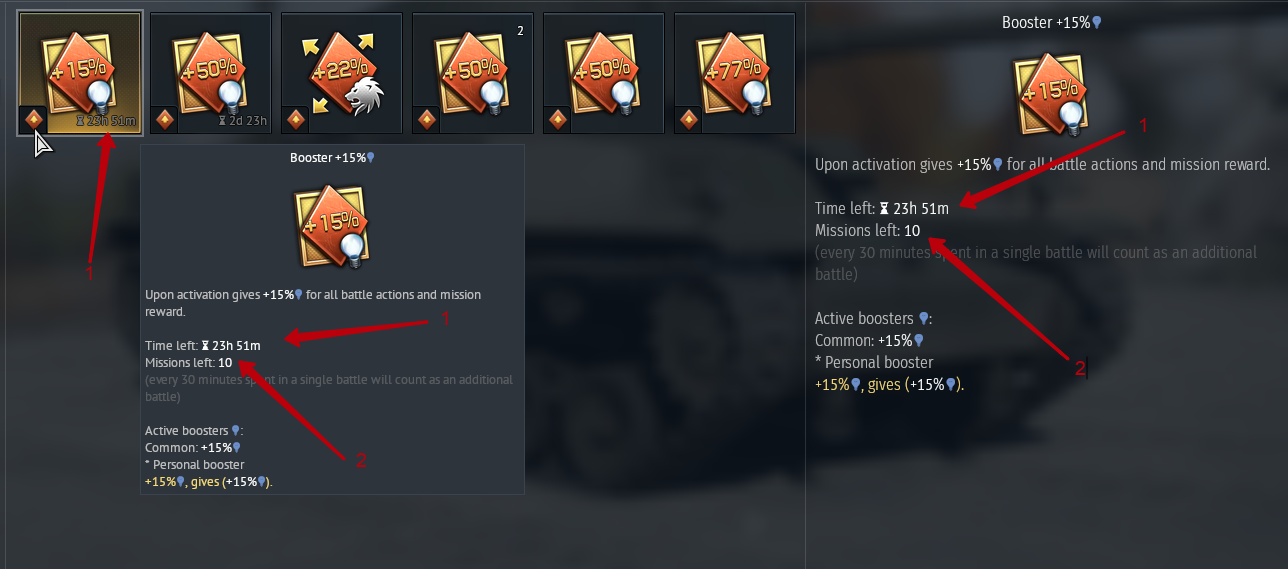Screen dimensions: 1288x569
Task: Click Time left 23h 51m in right panel
Action: tap(882, 208)
